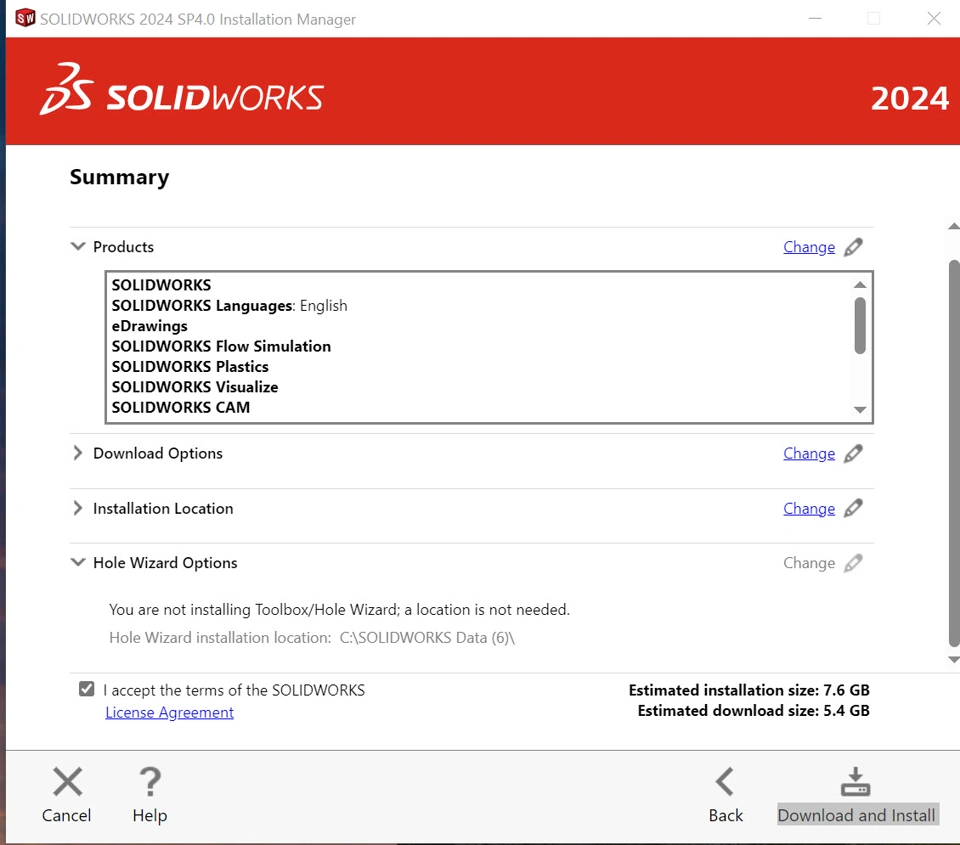Click the Cancel X icon
The width and height of the screenshot is (960, 845).
pos(67,781)
